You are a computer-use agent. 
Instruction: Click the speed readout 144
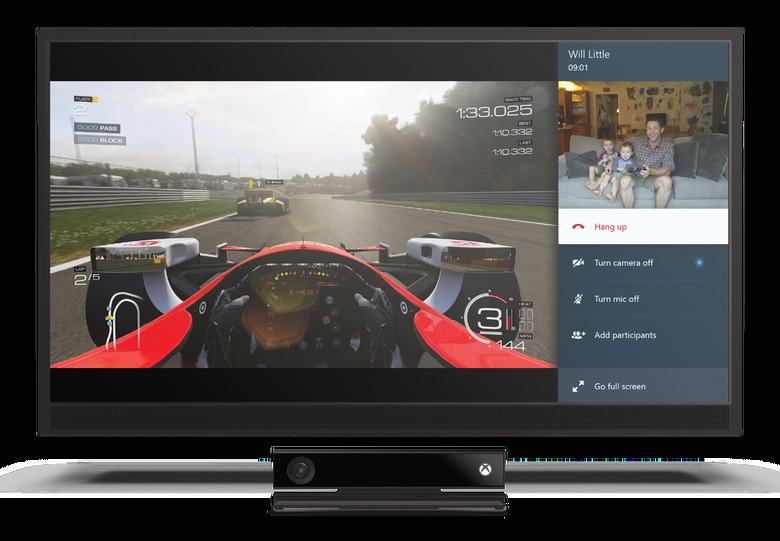click(512, 346)
